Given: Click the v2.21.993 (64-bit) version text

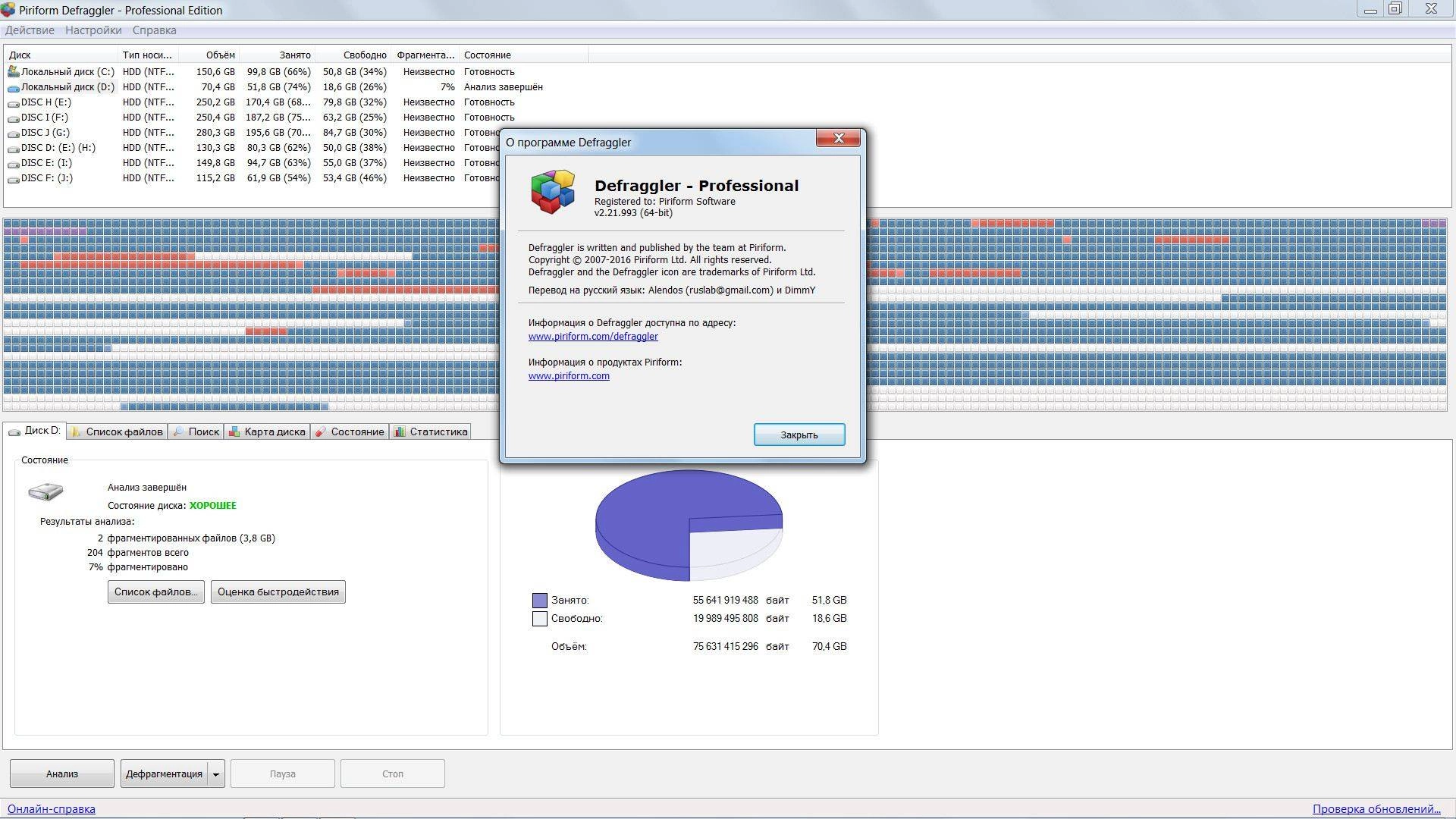Looking at the screenshot, I should [633, 213].
